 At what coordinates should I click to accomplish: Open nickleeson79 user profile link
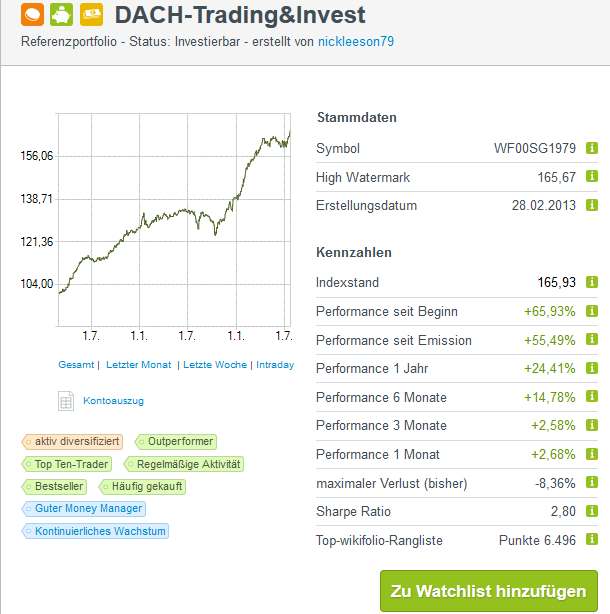coord(356,42)
